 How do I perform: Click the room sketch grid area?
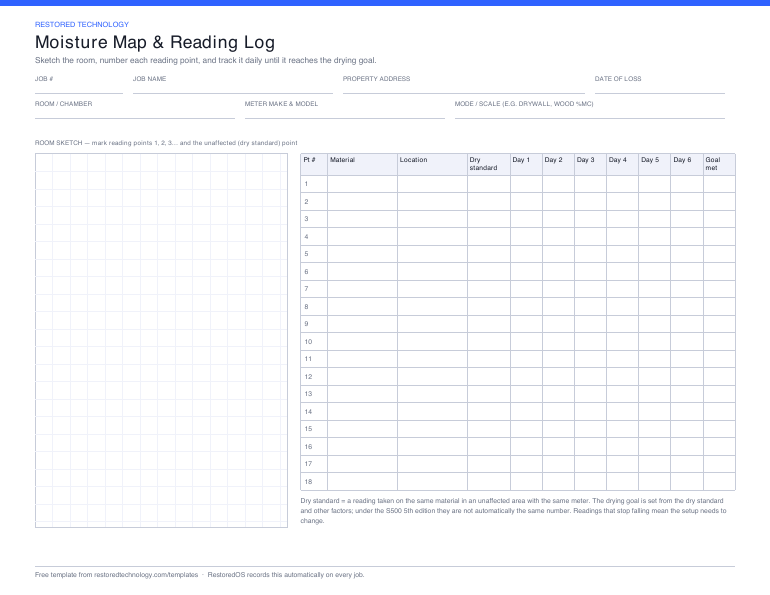click(x=162, y=340)
